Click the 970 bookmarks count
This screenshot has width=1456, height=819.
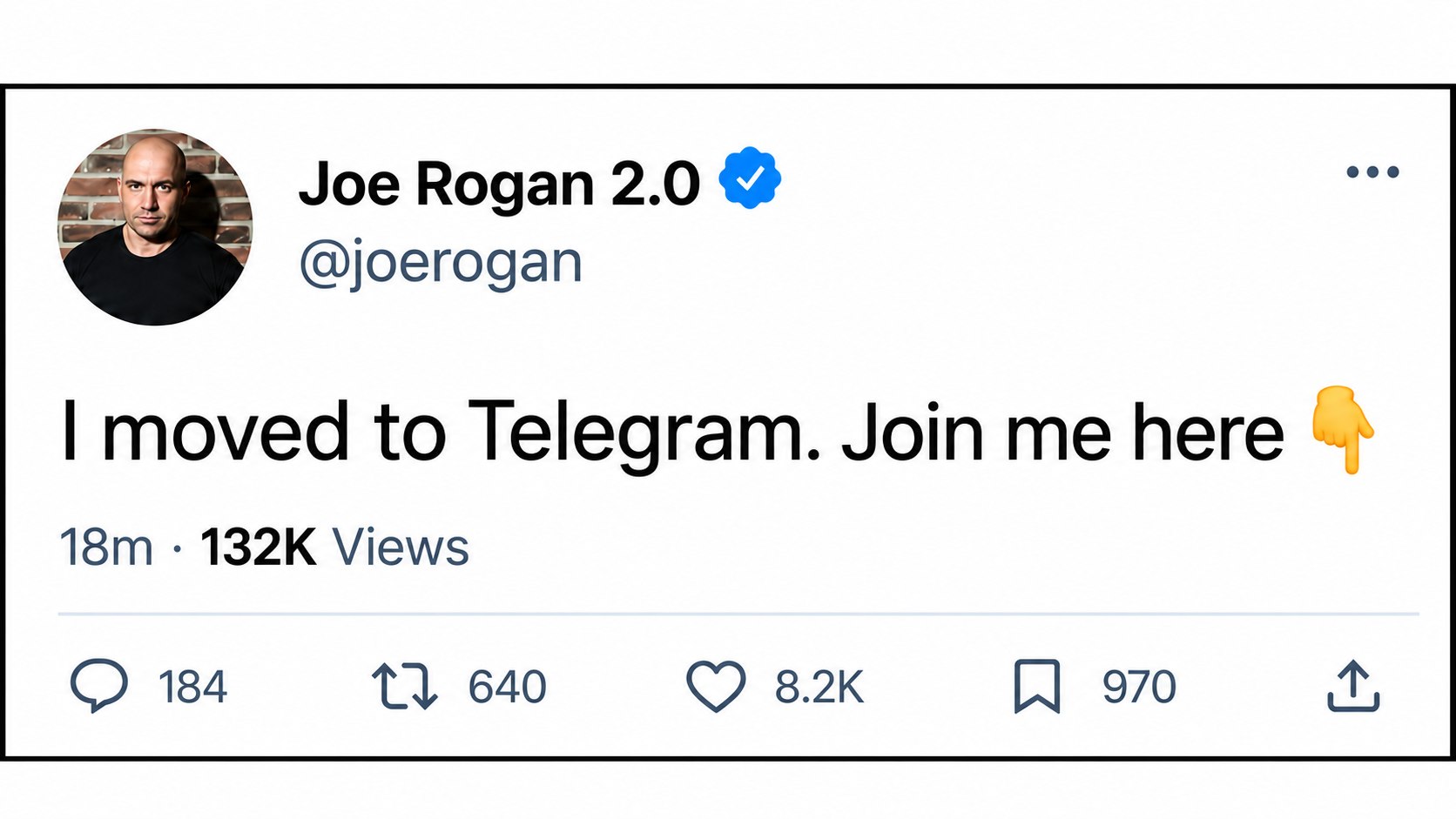[x=1139, y=687]
